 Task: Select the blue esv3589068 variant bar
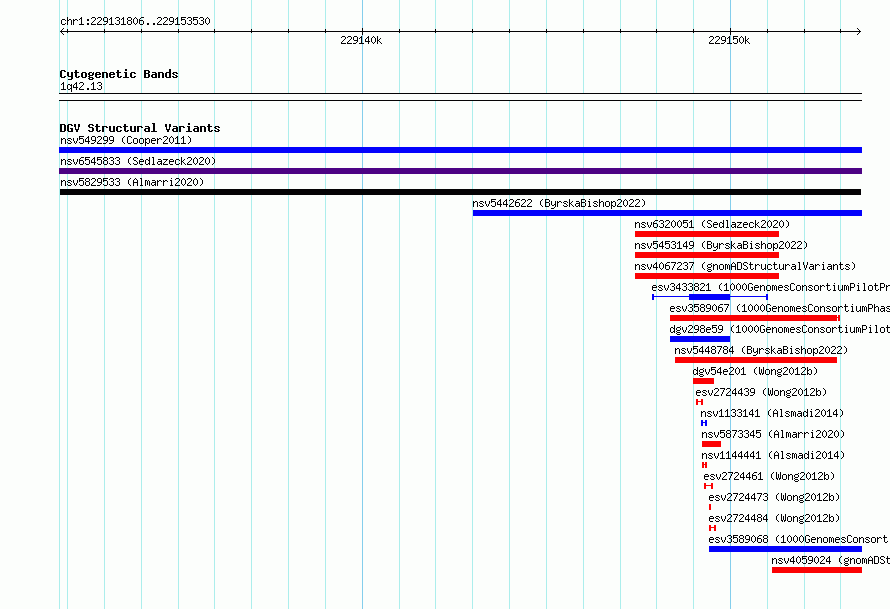pos(786,549)
